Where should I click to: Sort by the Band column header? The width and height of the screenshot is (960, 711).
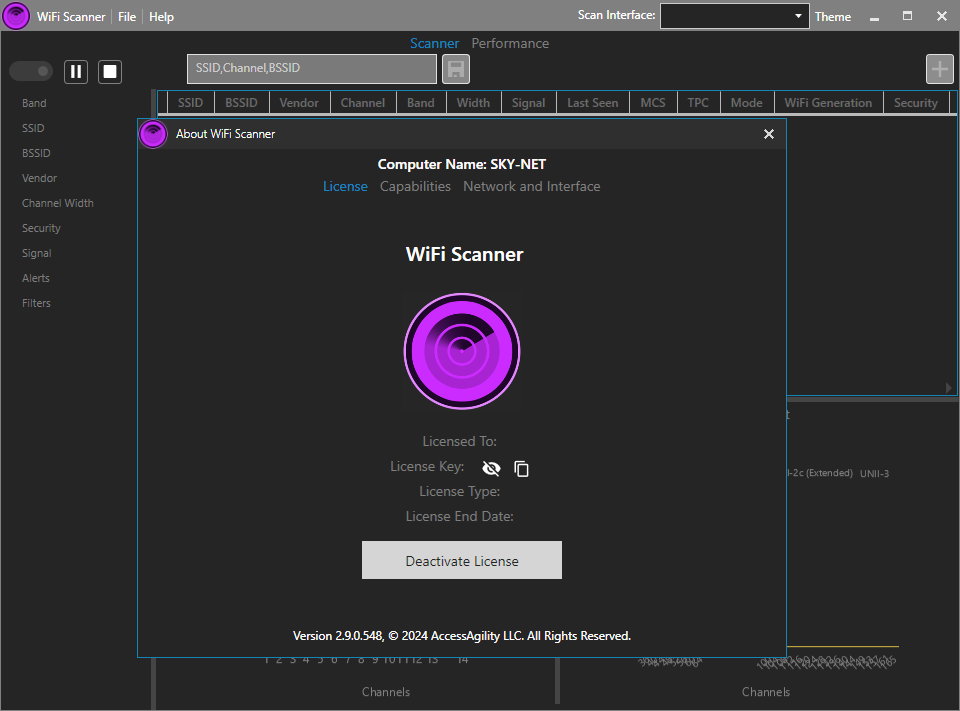tap(421, 103)
